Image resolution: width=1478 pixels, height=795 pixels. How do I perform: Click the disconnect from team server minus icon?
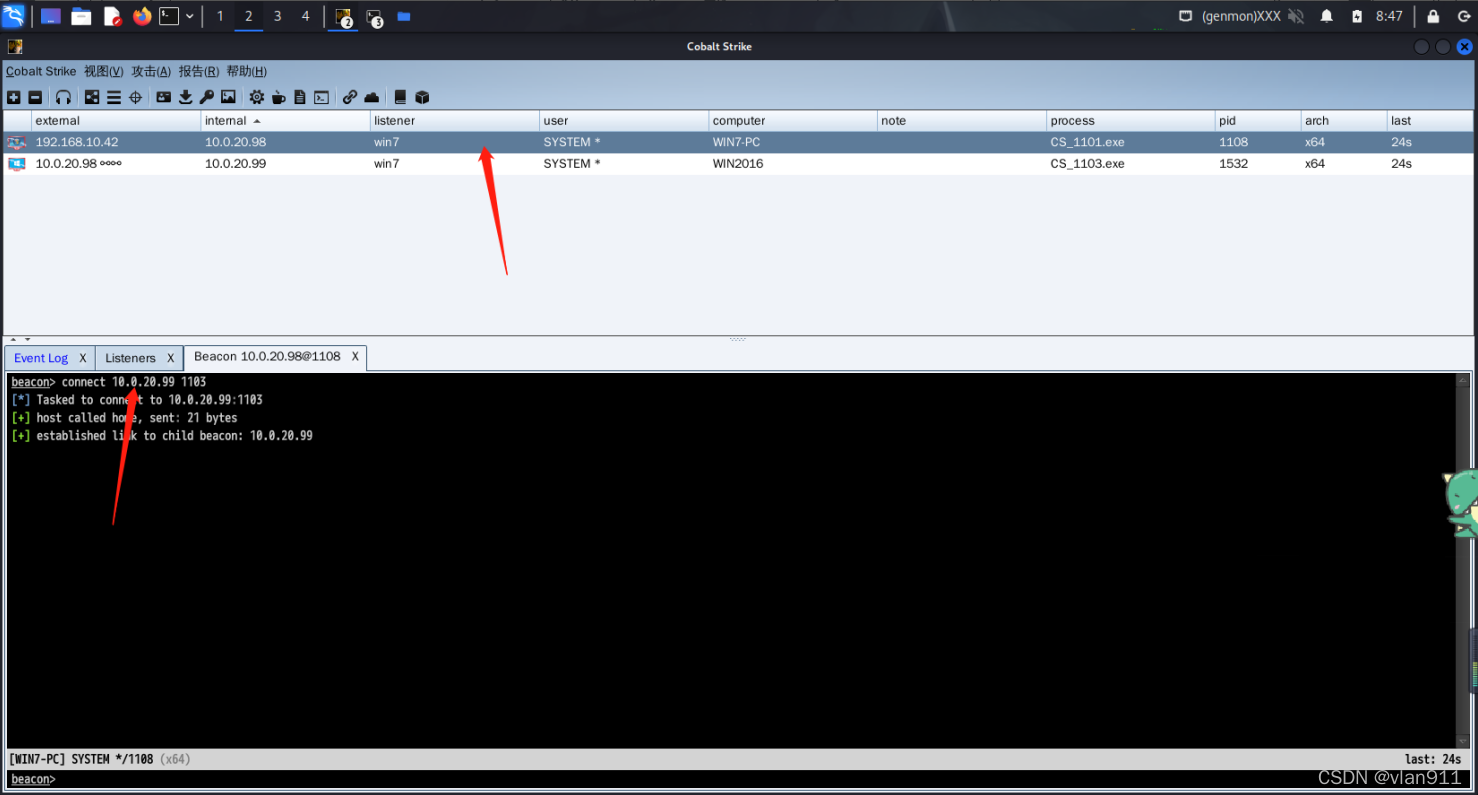click(x=35, y=97)
